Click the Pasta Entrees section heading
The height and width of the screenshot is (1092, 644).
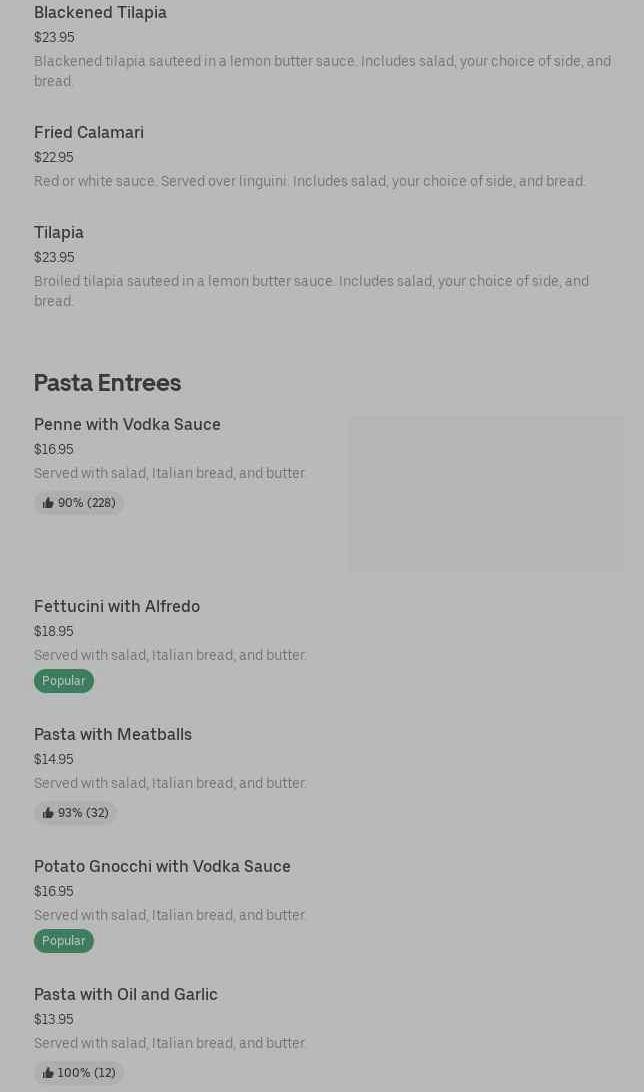coord(107,383)
